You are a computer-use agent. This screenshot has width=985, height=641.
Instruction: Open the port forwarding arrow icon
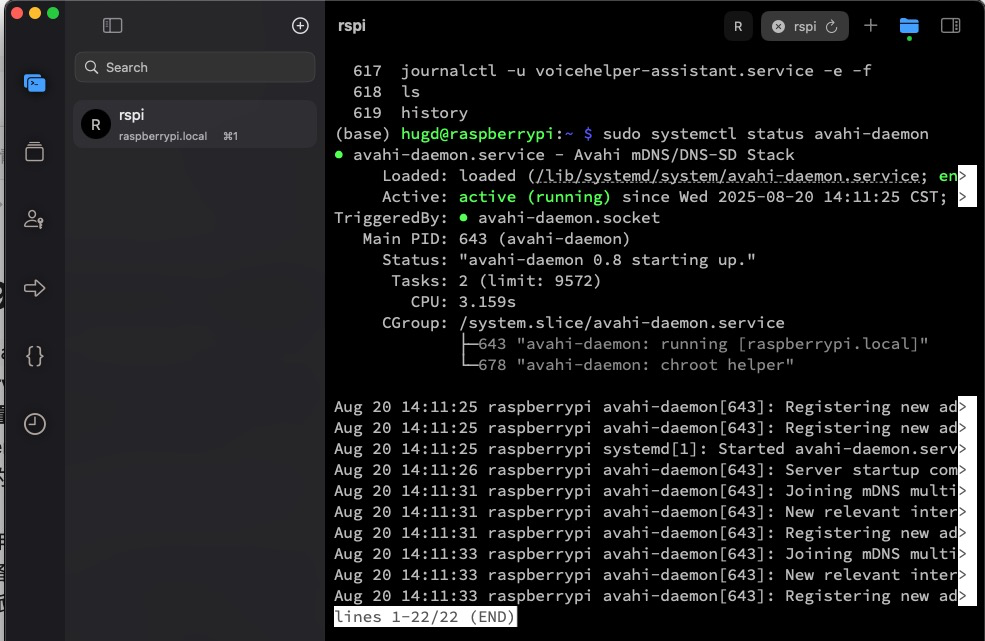coord(35,288)
